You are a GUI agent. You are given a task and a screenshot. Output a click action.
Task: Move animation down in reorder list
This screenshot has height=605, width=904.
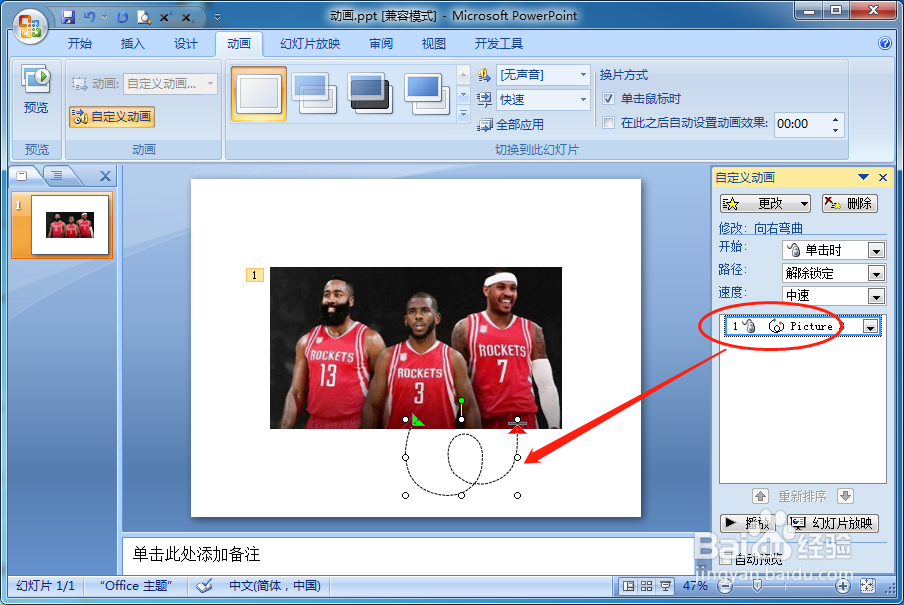(845, 496)
